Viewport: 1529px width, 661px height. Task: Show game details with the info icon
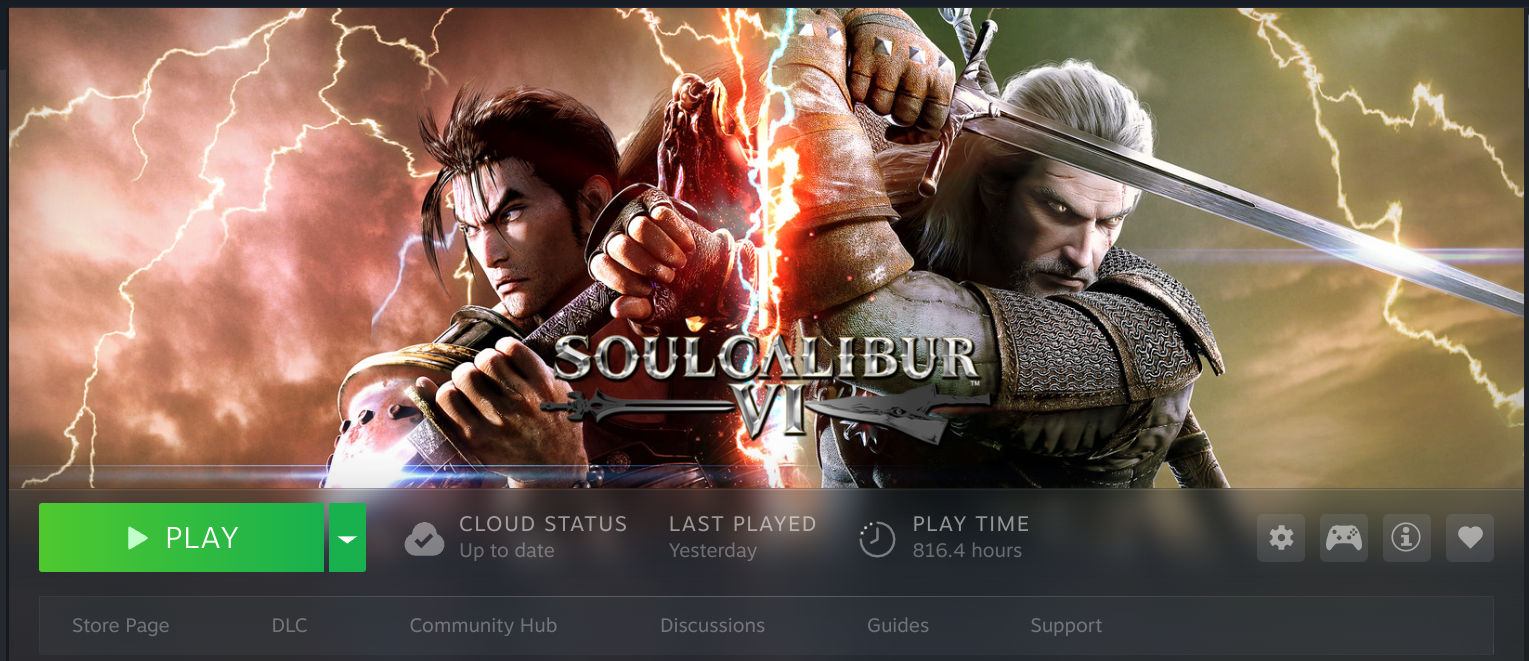[x=1406, y=538]
